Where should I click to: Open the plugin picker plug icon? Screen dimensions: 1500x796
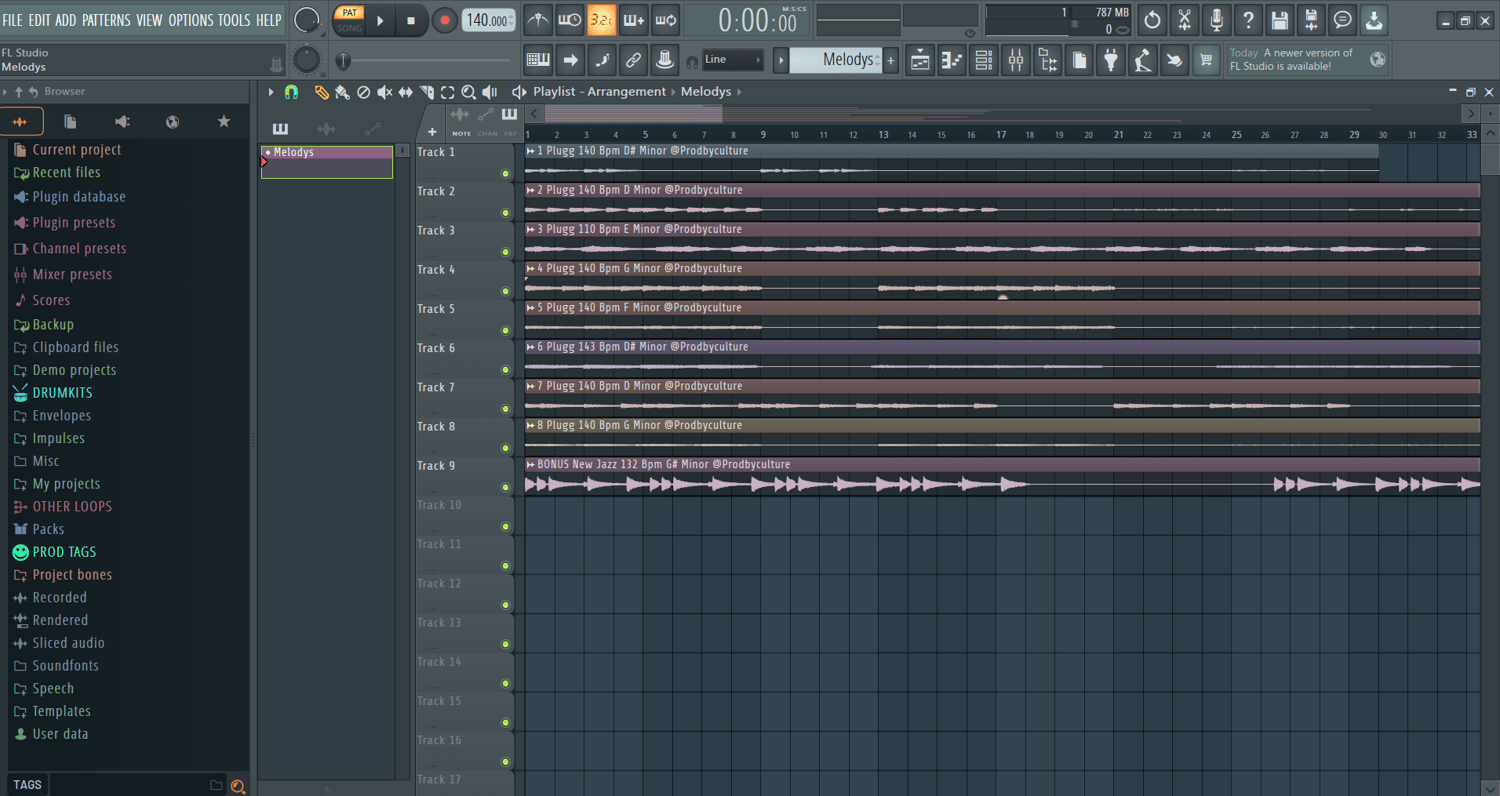click(x=1111, y=60)
